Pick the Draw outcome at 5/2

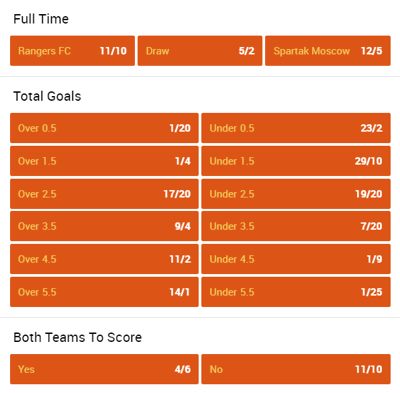coord(200,51)
